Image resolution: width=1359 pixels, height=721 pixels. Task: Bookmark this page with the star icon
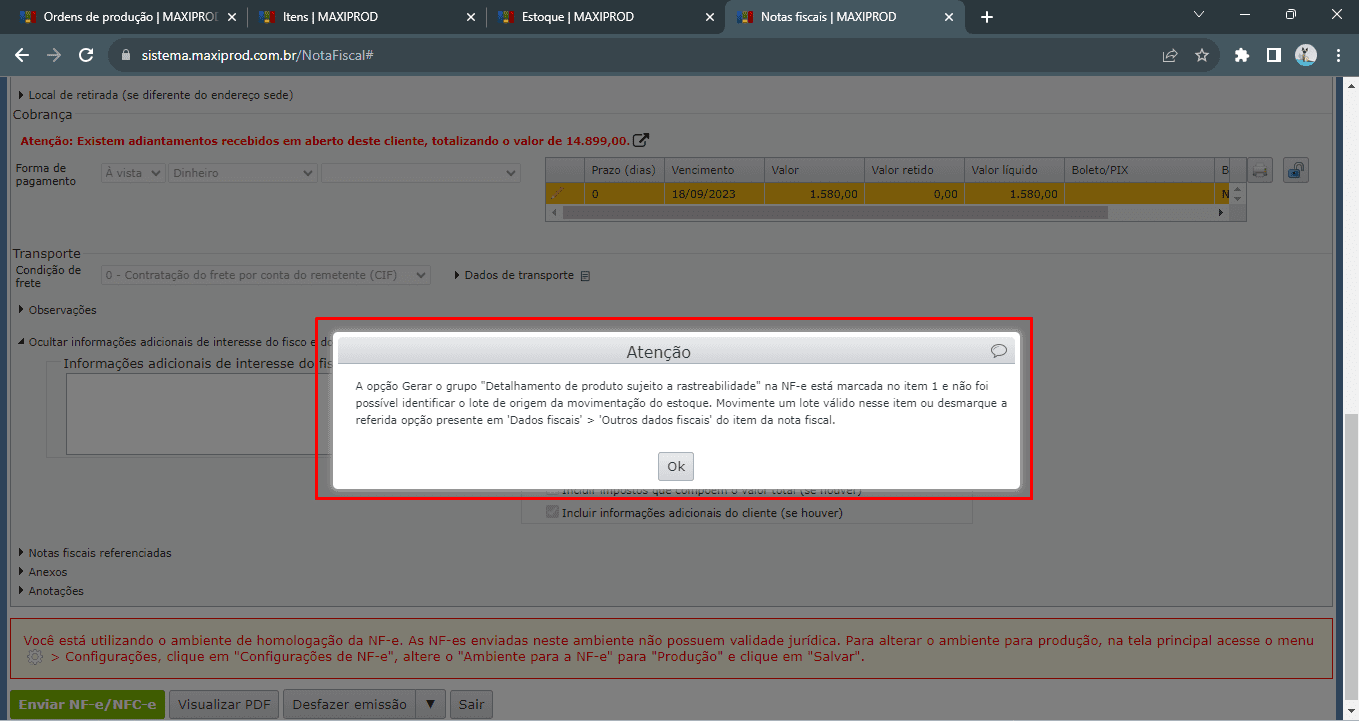1202,56
